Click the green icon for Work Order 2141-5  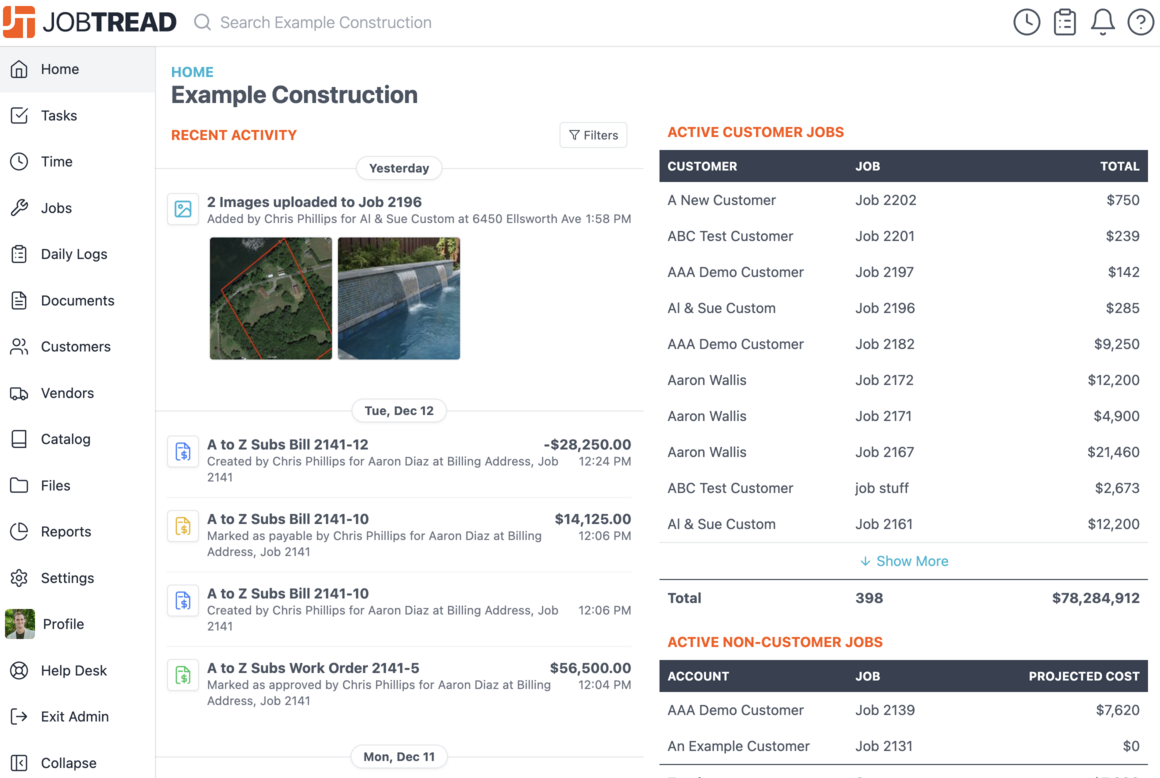[183, 675]
